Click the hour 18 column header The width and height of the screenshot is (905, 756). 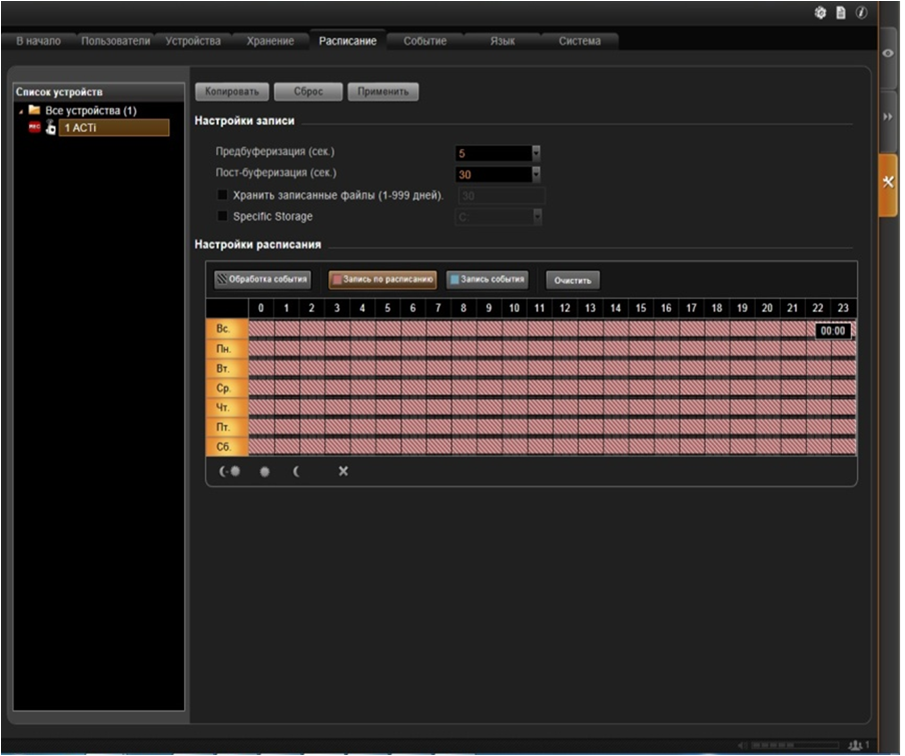[x=716, y=308]
